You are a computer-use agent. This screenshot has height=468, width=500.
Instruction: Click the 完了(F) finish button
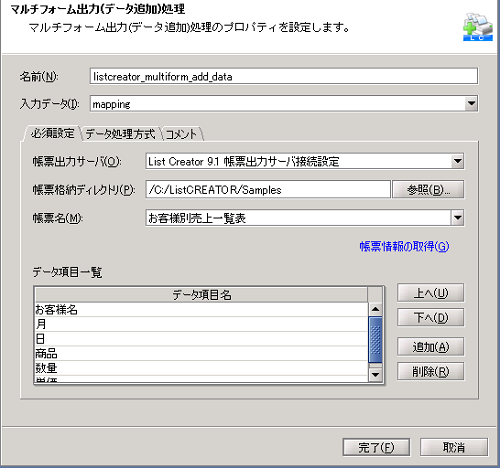click(x=376, y=447)
